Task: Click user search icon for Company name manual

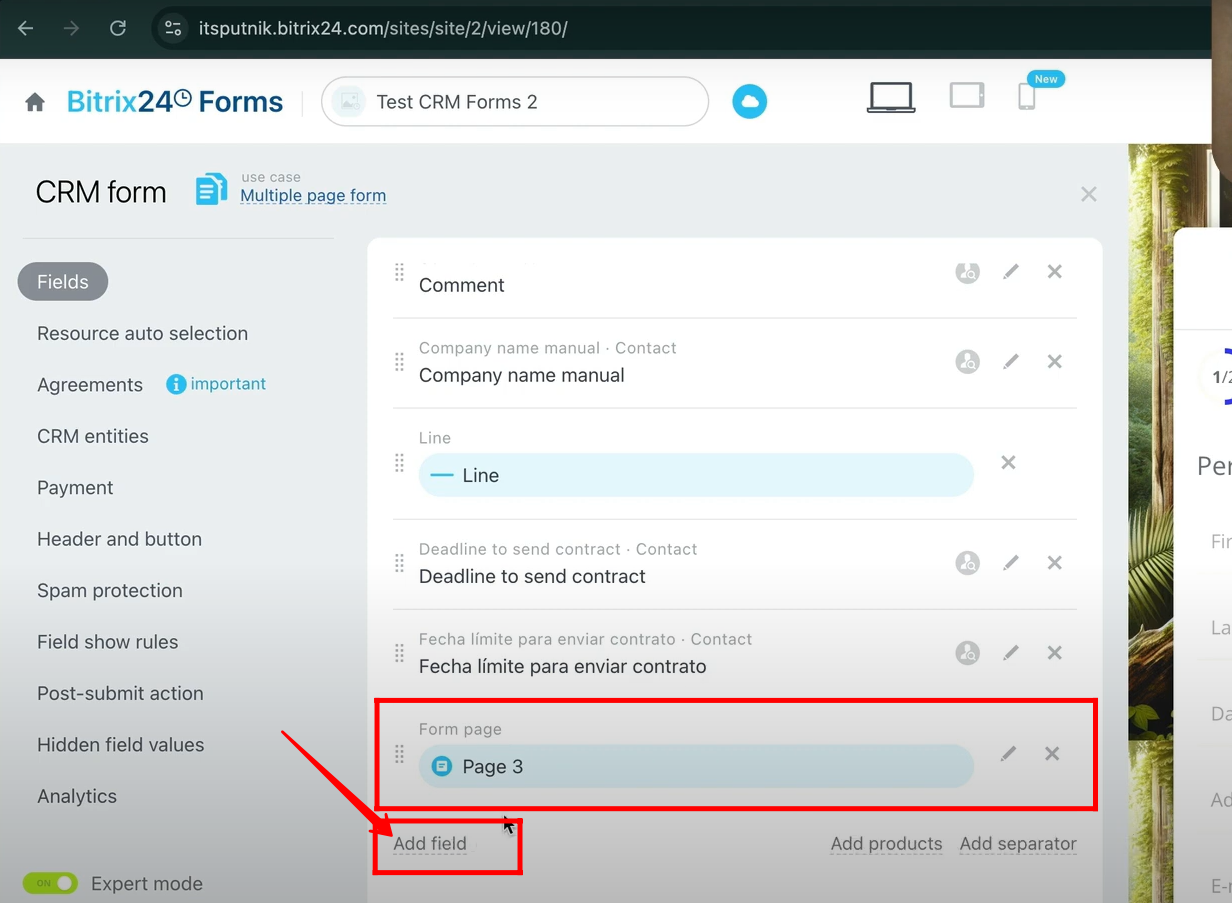Action: coord(967,362)
